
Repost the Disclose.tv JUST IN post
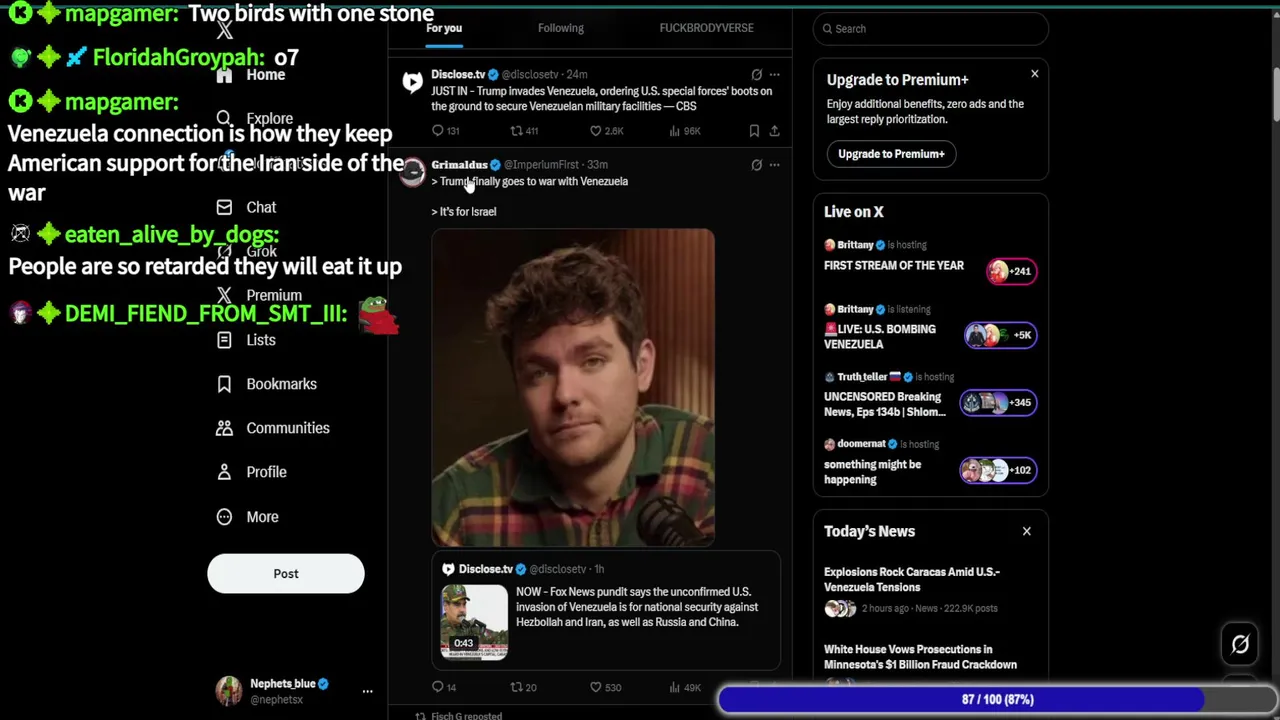point(524,131)
